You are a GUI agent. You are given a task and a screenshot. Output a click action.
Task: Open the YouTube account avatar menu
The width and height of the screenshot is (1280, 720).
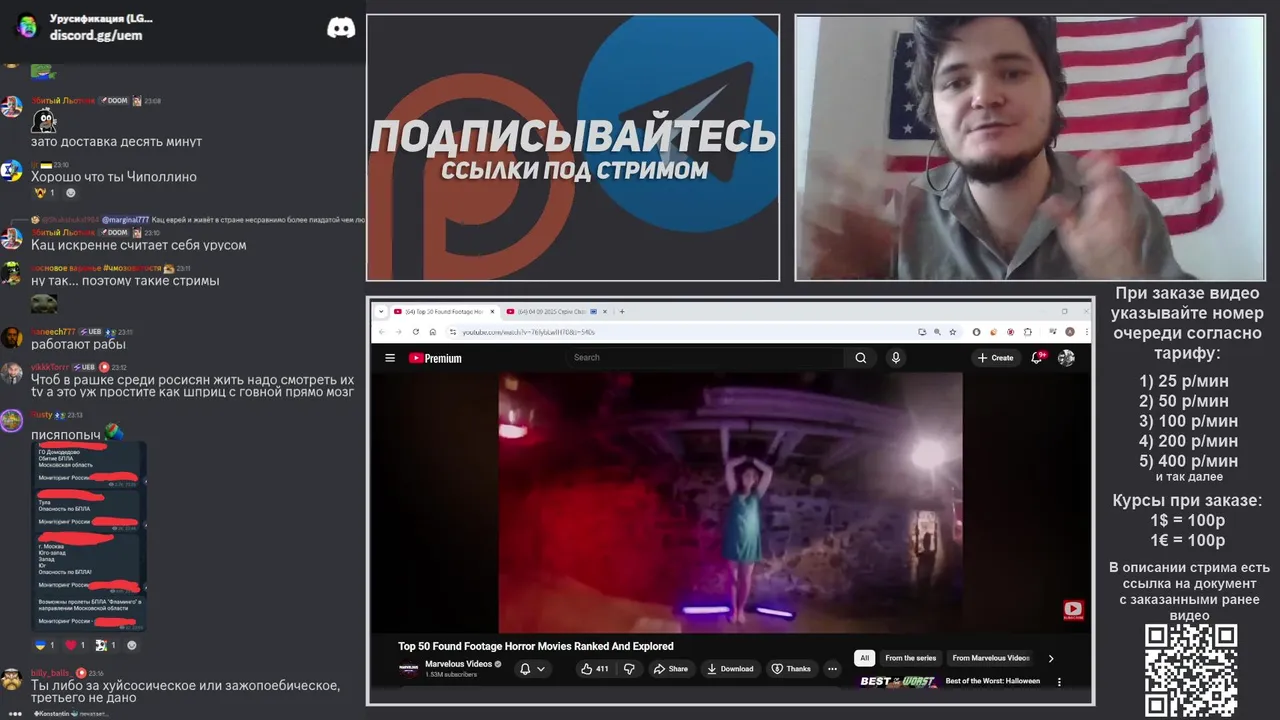(x=1066, y=358)
